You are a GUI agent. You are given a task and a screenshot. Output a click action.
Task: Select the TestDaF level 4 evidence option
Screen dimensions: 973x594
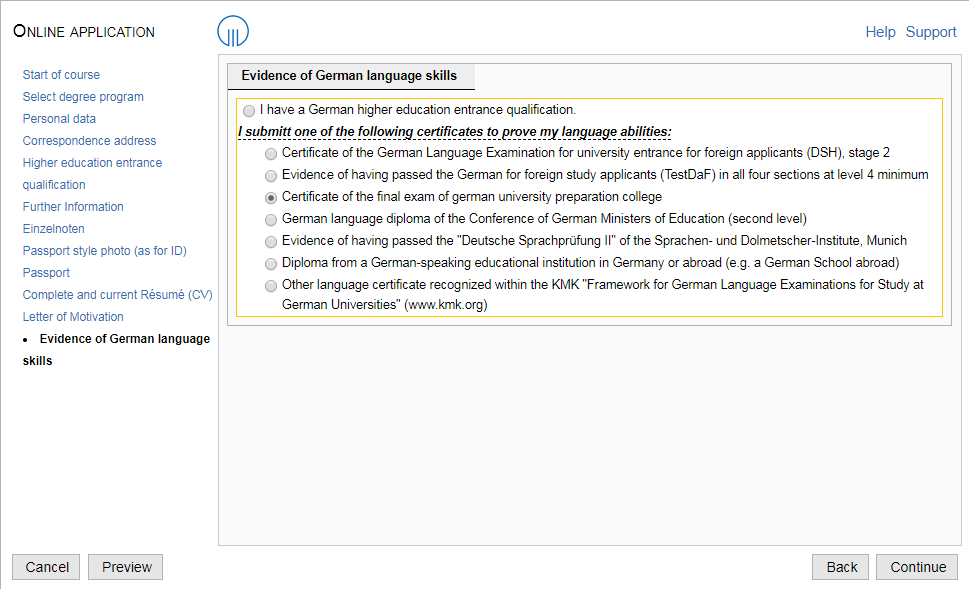pos(271,176)
